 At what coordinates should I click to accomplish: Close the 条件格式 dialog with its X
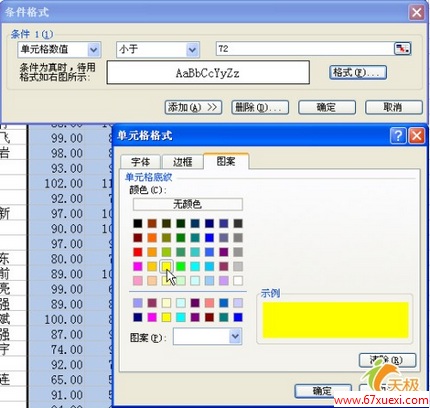click(417, 13)
